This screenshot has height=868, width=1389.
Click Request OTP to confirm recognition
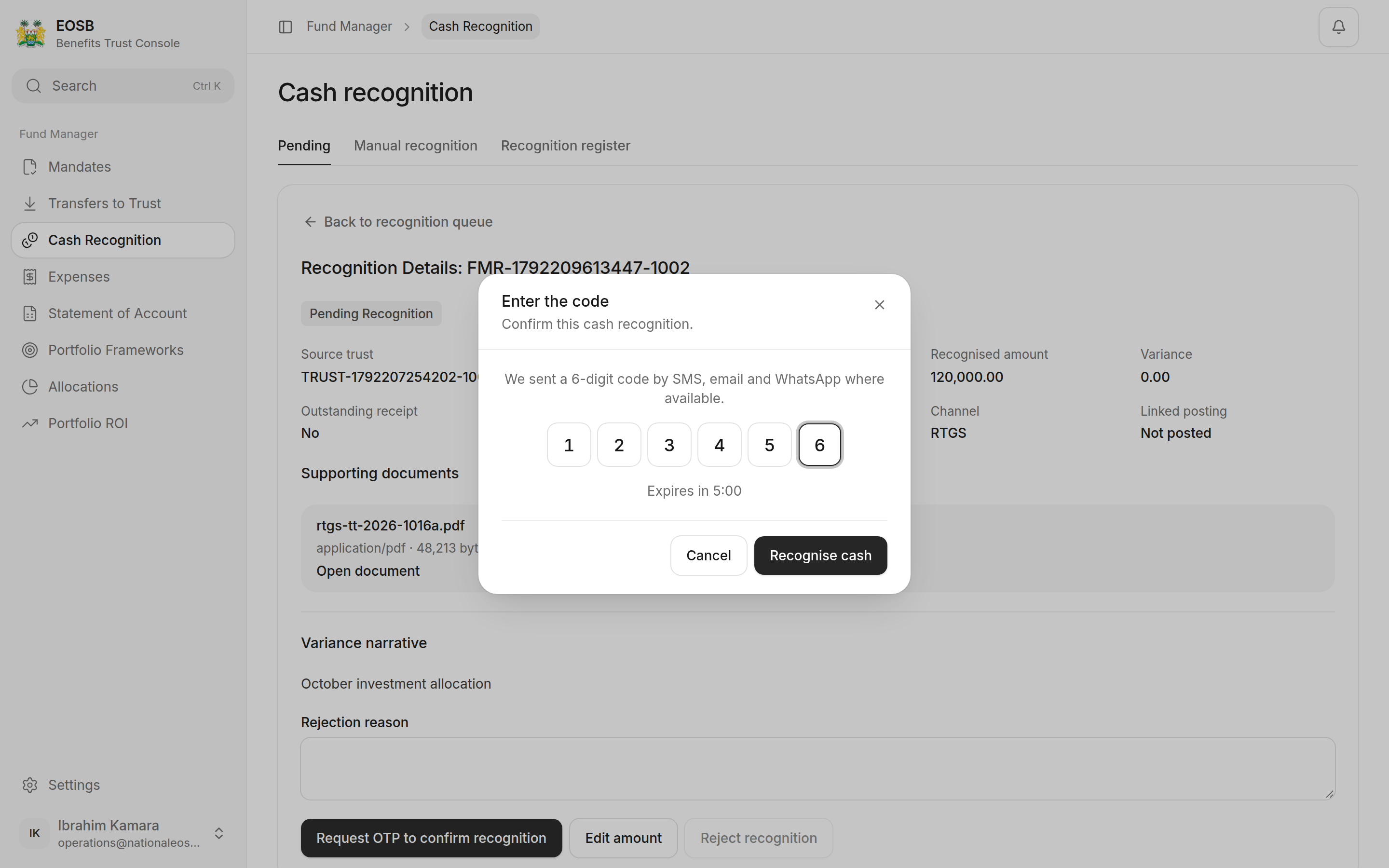click(431, 838)
